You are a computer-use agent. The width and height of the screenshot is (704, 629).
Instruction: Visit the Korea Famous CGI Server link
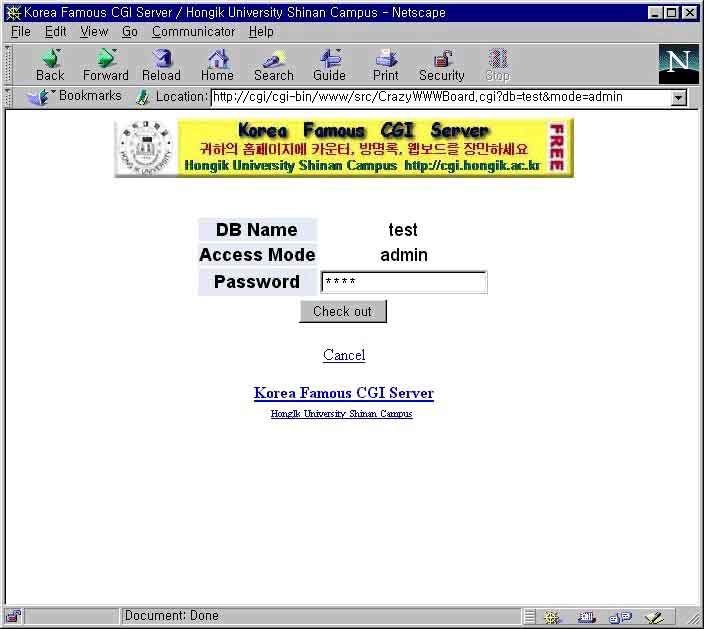click(343, 393)
